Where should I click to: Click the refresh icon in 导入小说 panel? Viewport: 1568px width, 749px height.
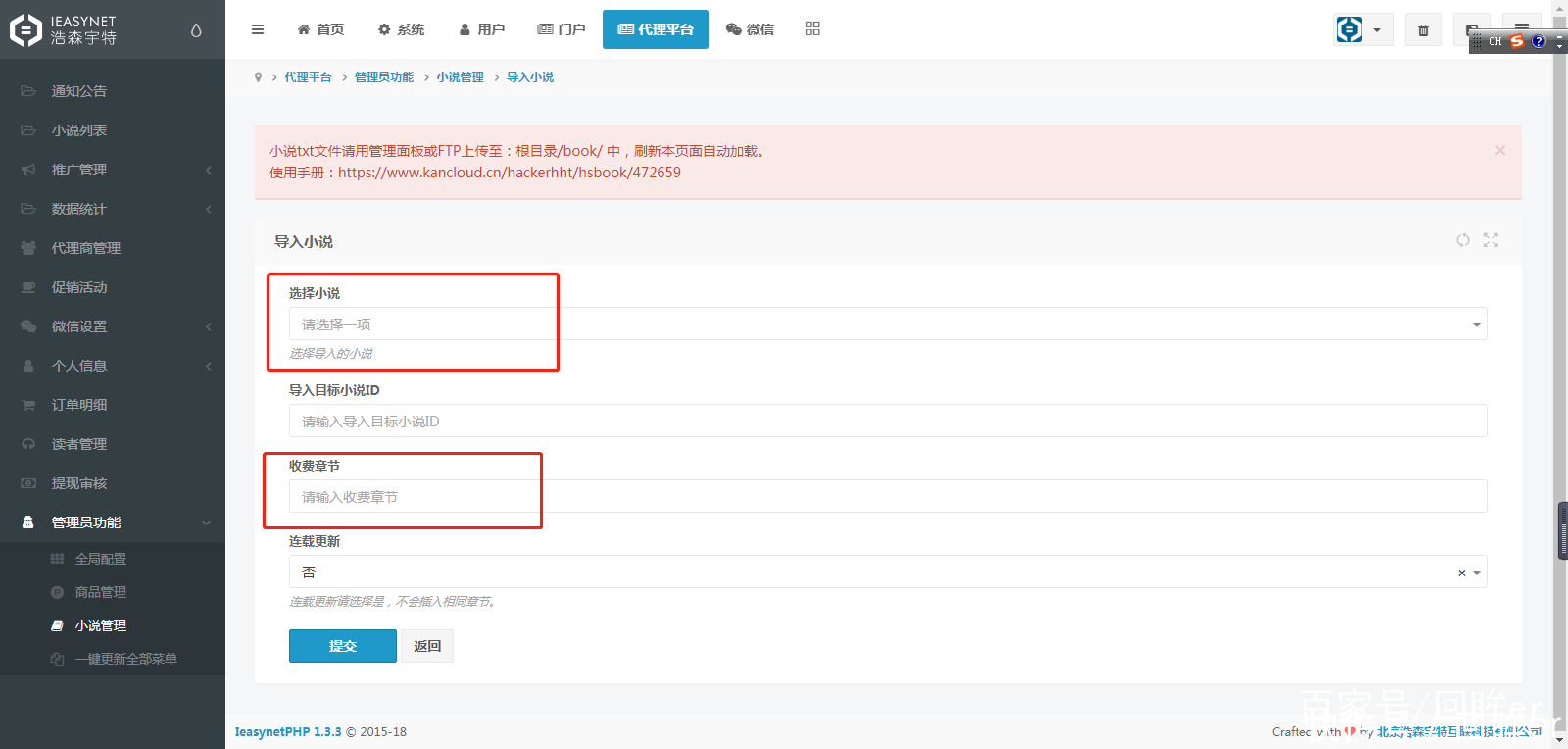click(1463, 240)
